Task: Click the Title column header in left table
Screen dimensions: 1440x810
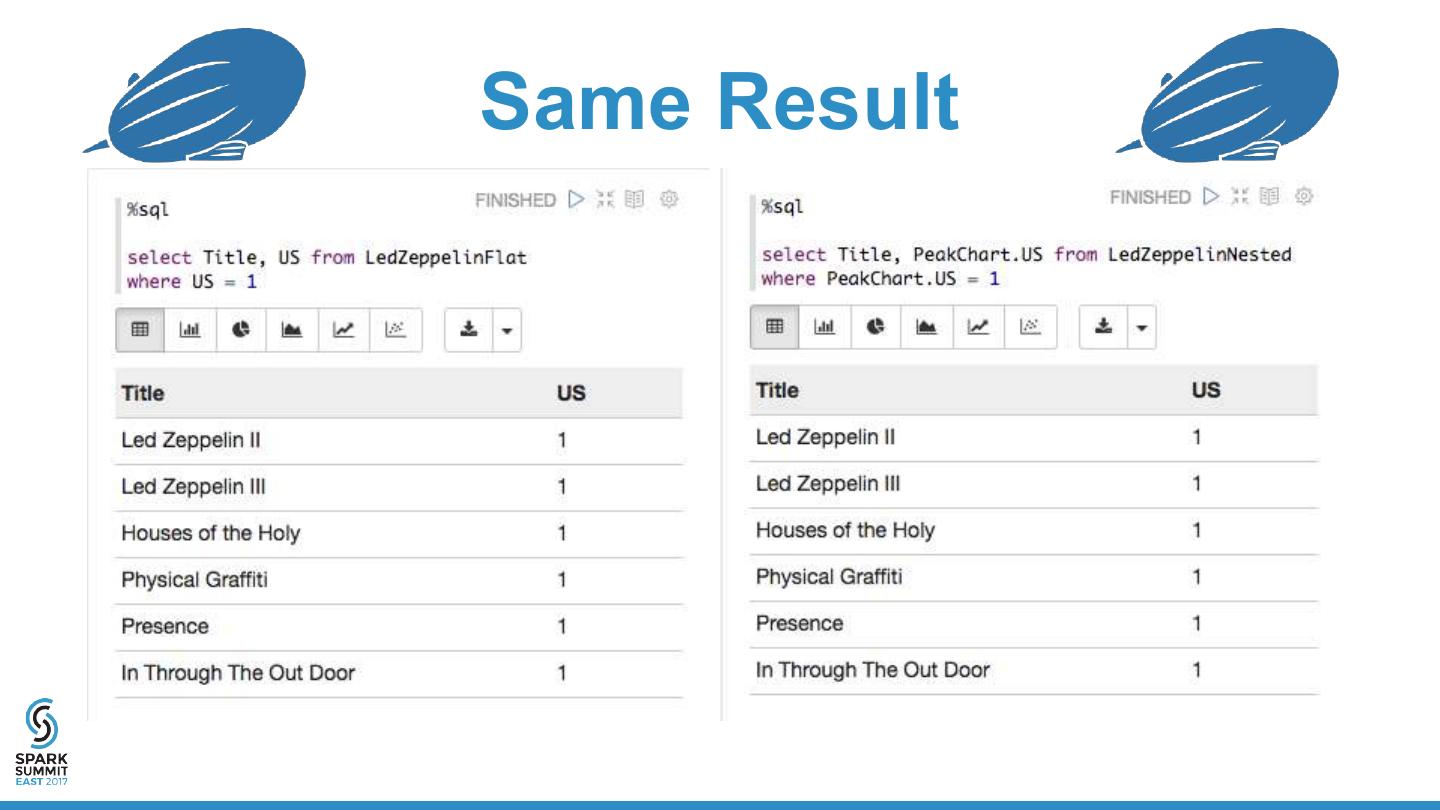Action: 143,393
